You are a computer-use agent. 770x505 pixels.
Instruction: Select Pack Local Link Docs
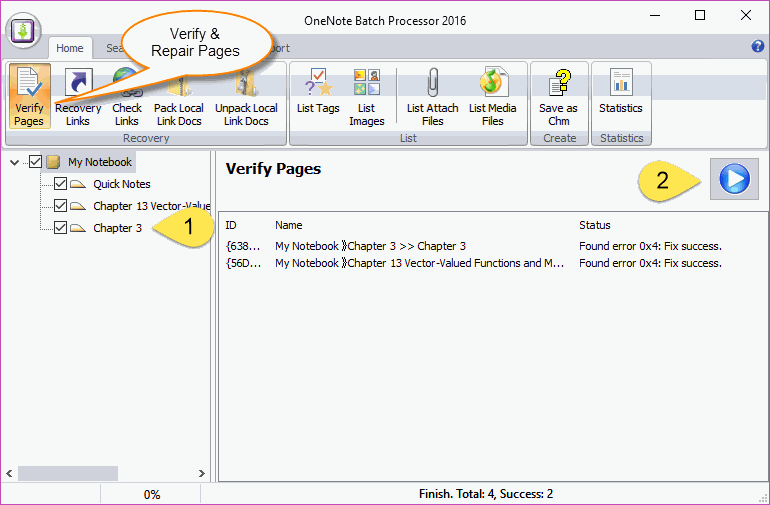point(179,96)
